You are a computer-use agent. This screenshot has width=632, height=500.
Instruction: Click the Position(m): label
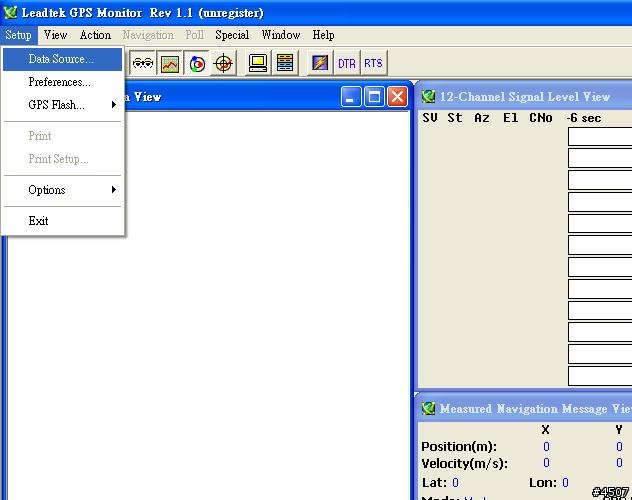point(459,446)
